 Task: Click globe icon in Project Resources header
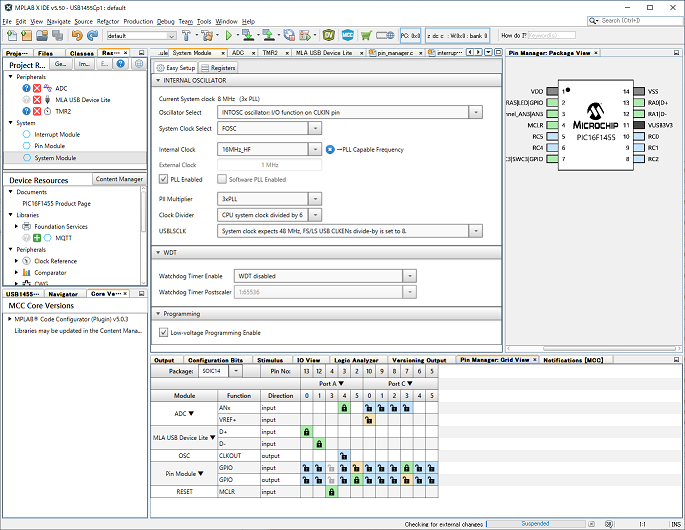click(138, 64)
